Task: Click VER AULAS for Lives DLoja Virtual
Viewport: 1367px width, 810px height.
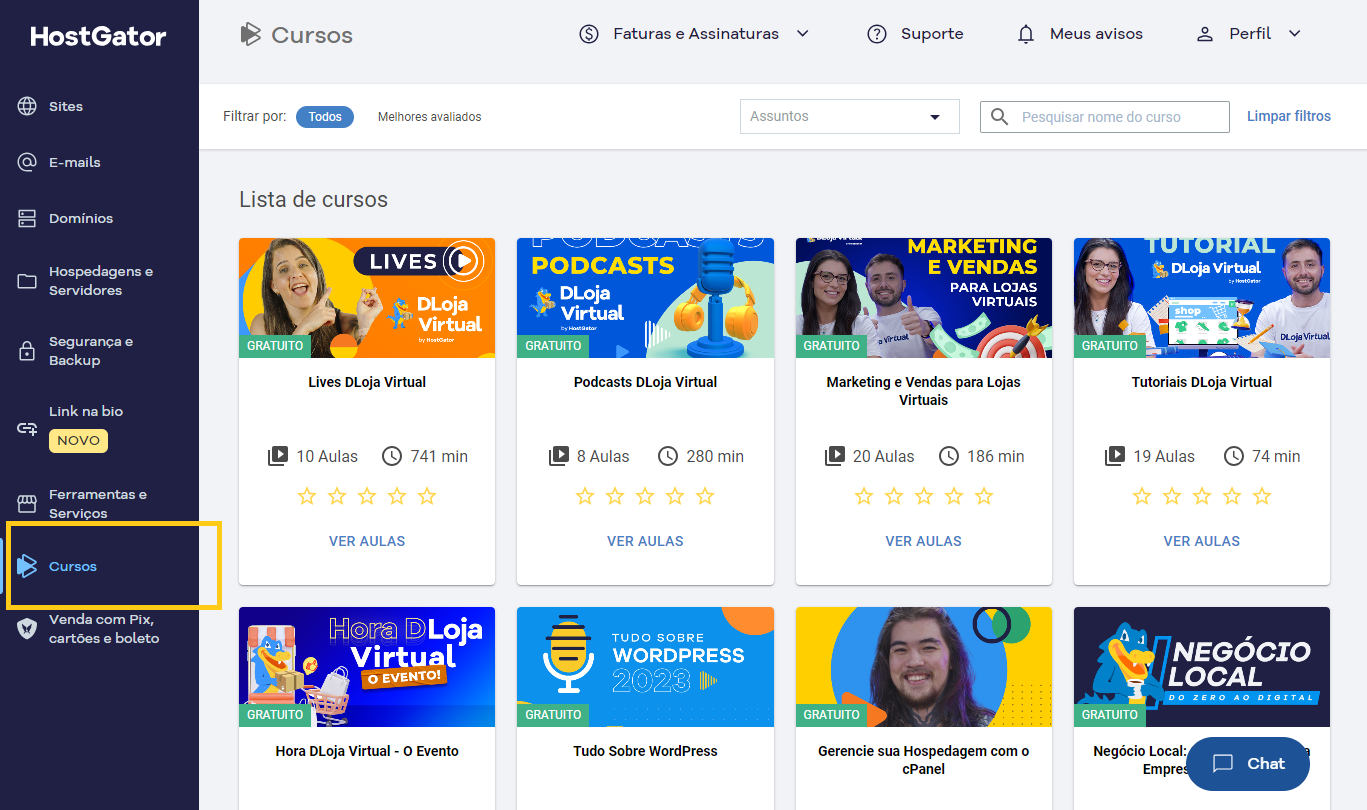Action: (x=367, y=541)
